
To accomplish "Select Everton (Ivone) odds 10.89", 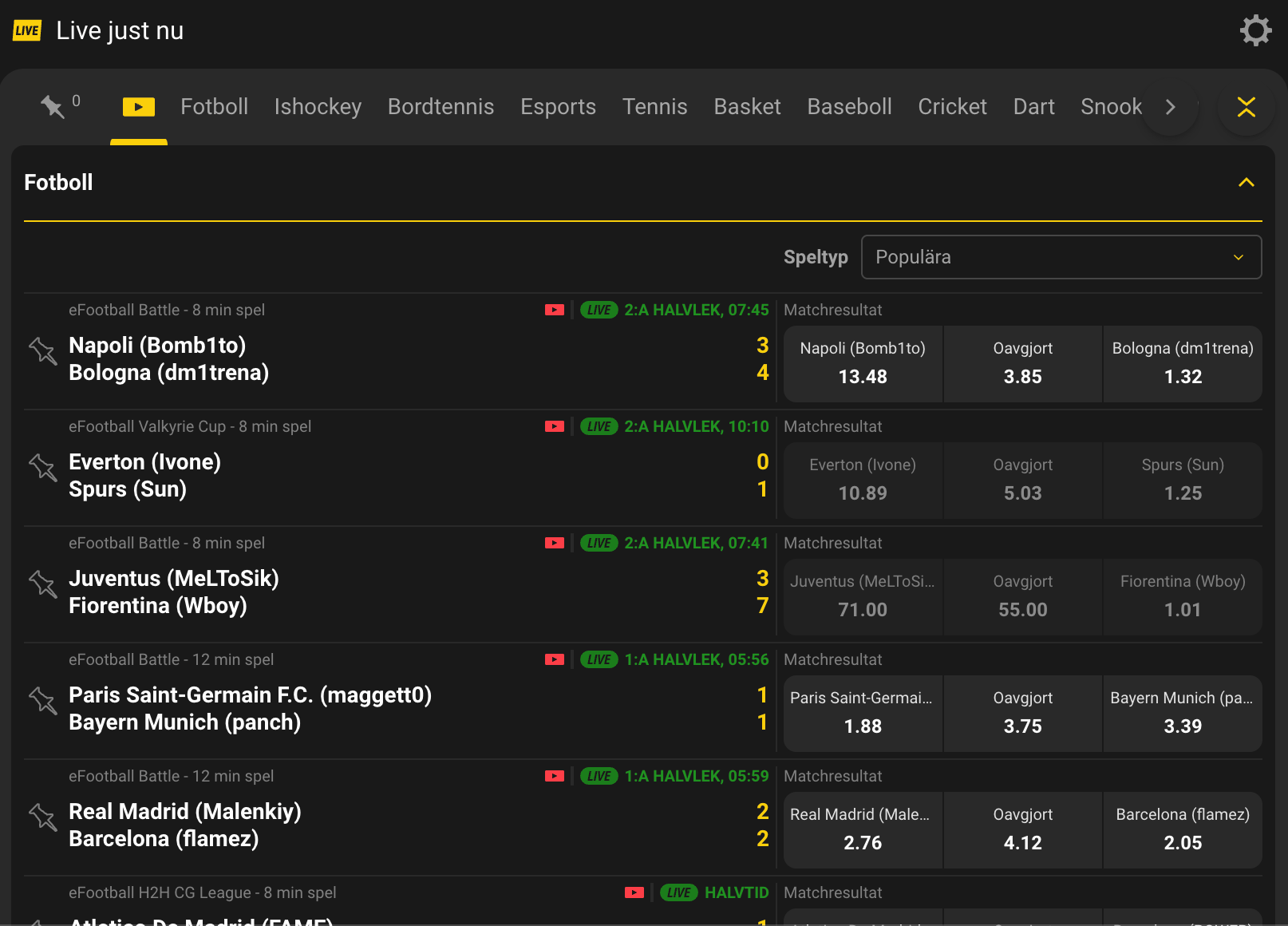I will click(863, 480).
